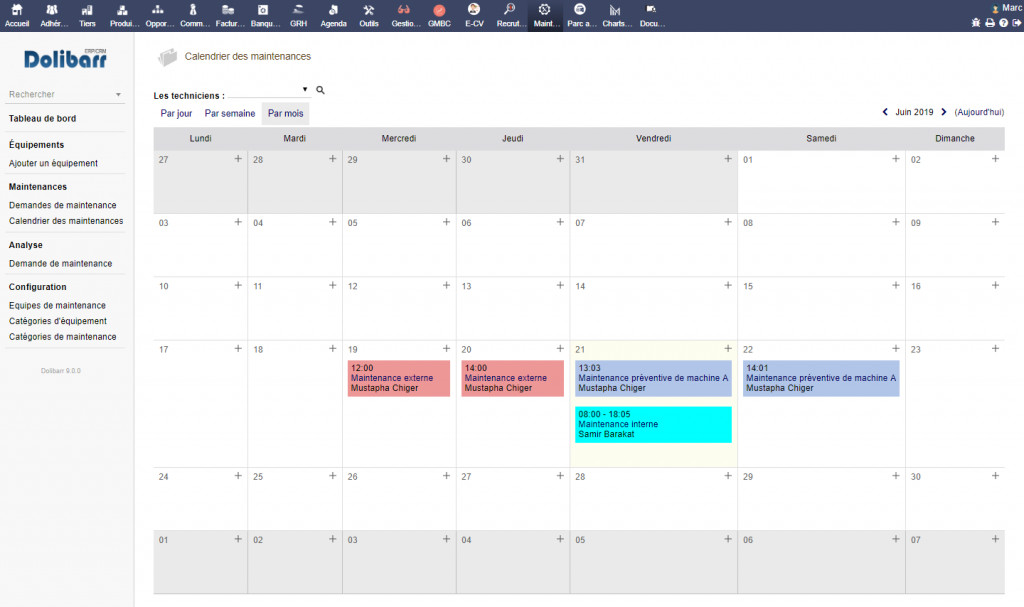1024x607 pixels.
Task: Click the Outils tools icon
Action: (x=369, y=10)
